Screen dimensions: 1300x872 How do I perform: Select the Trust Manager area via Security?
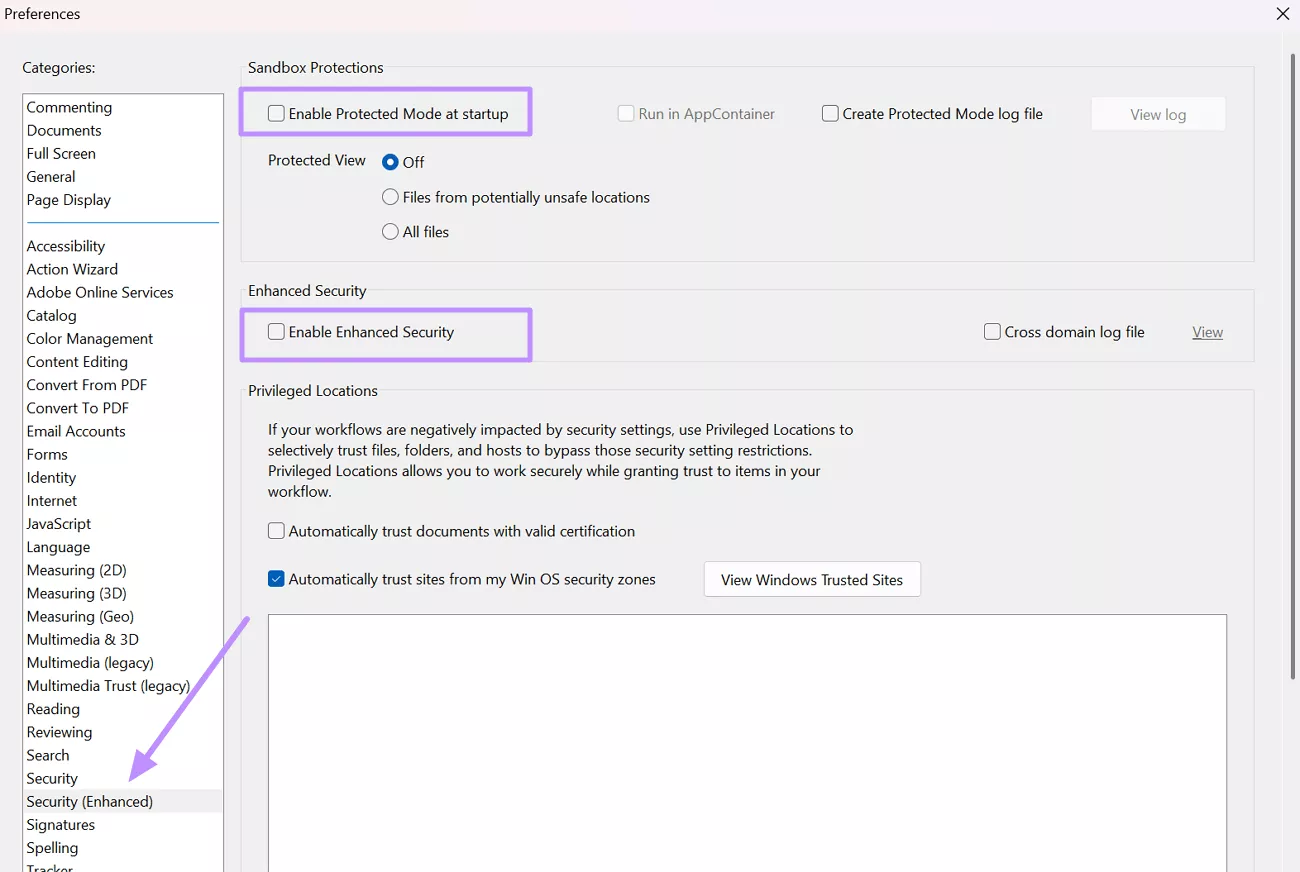[x=52, y=778]
